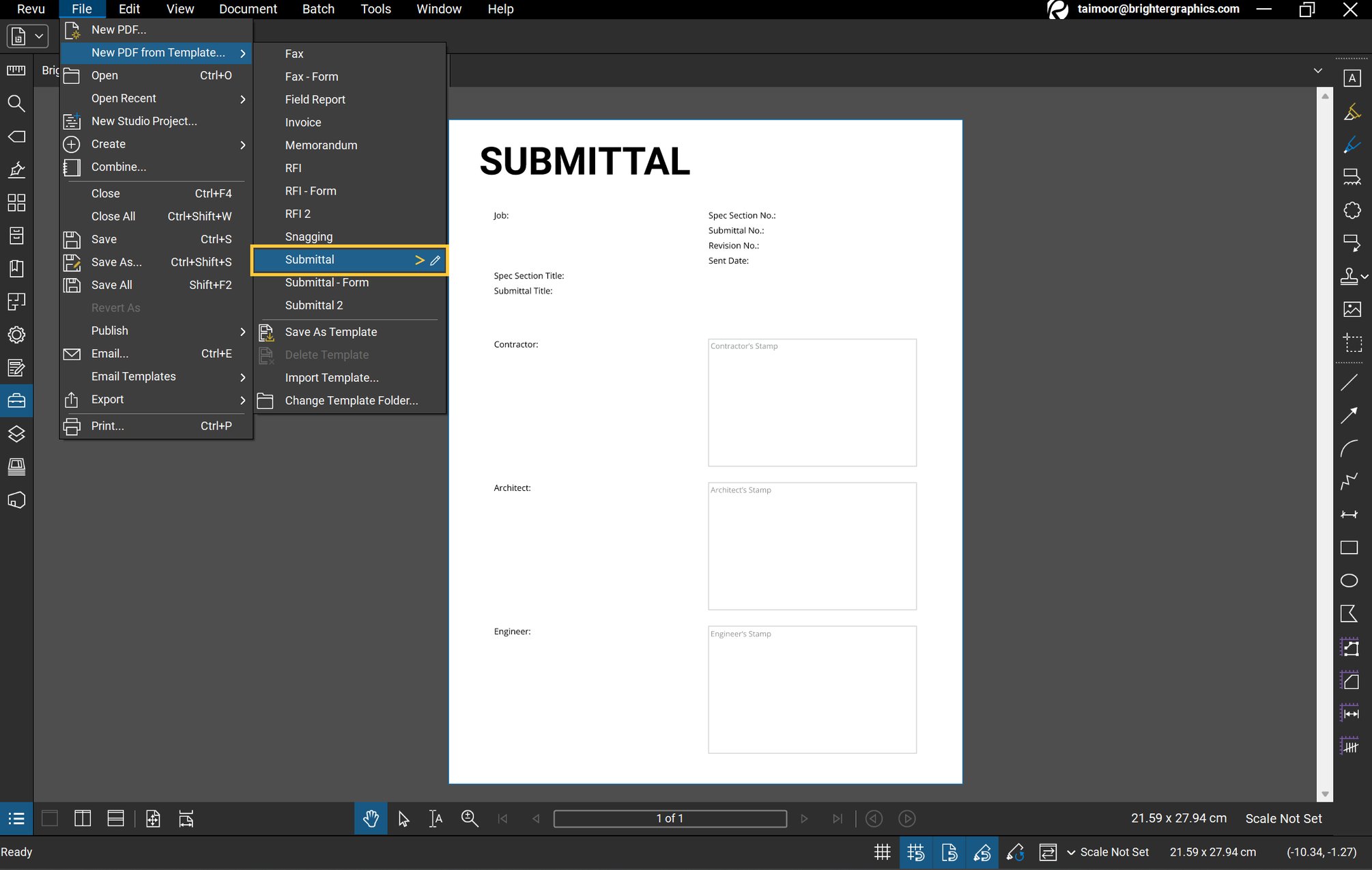Expand the Submittal template submenu
1372x870 pixels.
pyautogui.click(x=419, y=260)
